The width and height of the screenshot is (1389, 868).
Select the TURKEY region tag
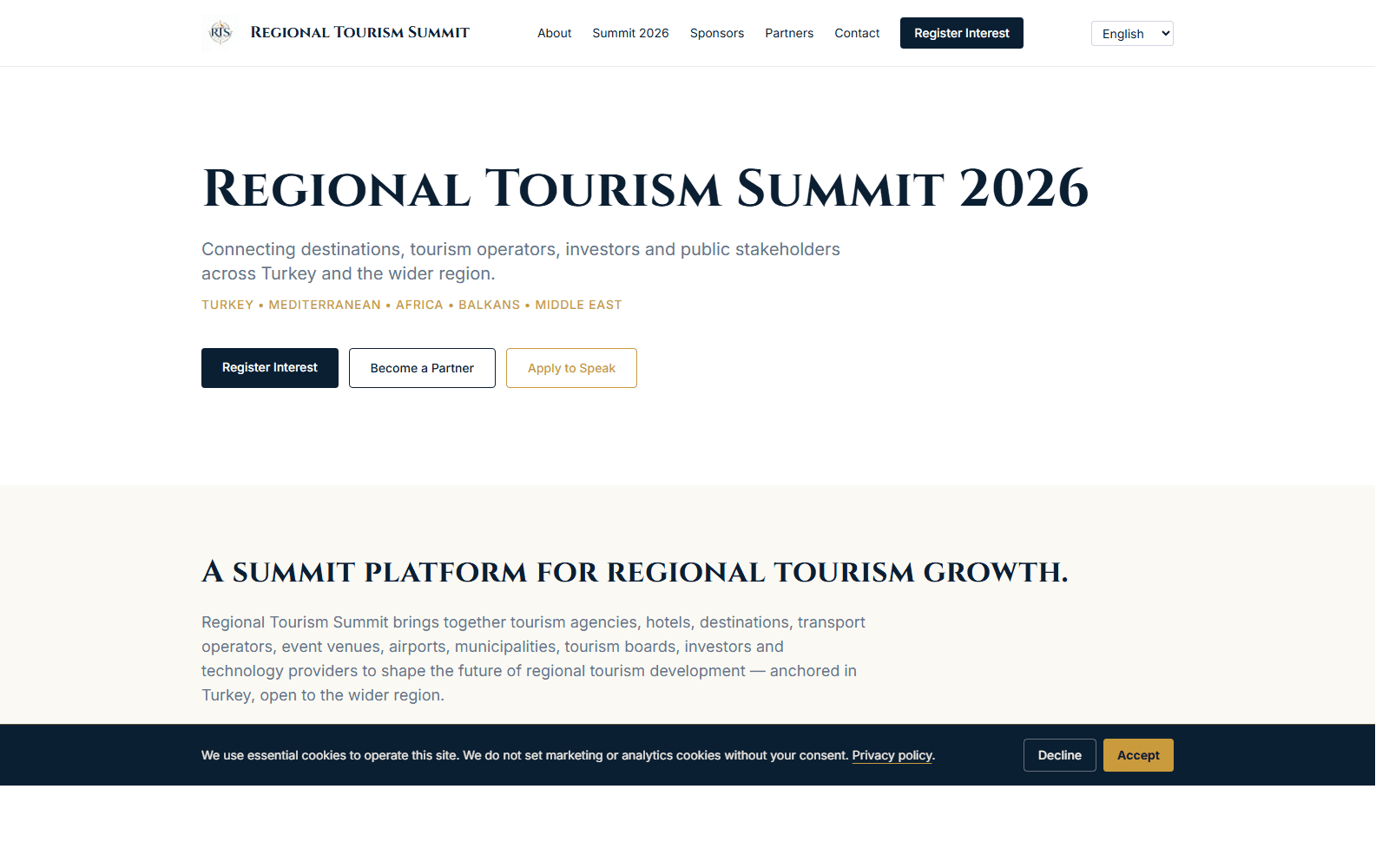227,305
